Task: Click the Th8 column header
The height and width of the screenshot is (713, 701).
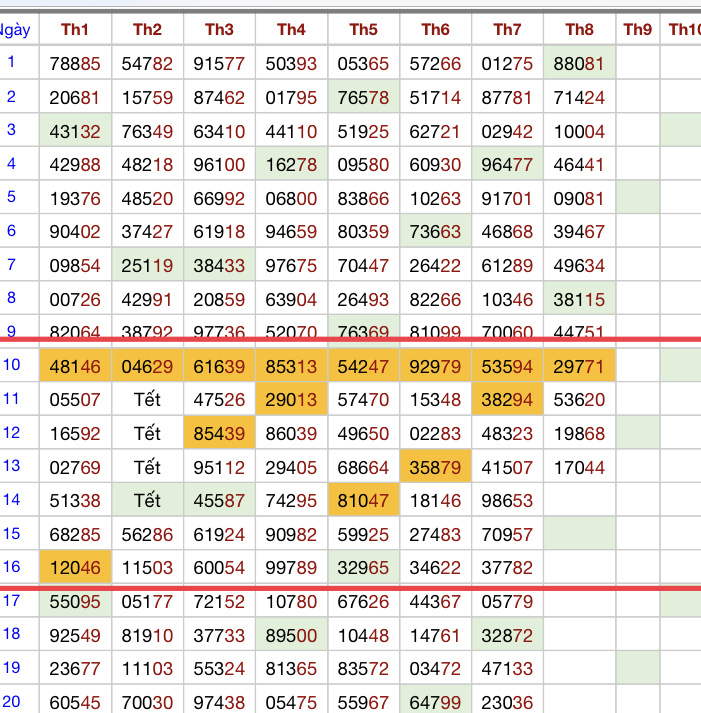Action: 579,30
